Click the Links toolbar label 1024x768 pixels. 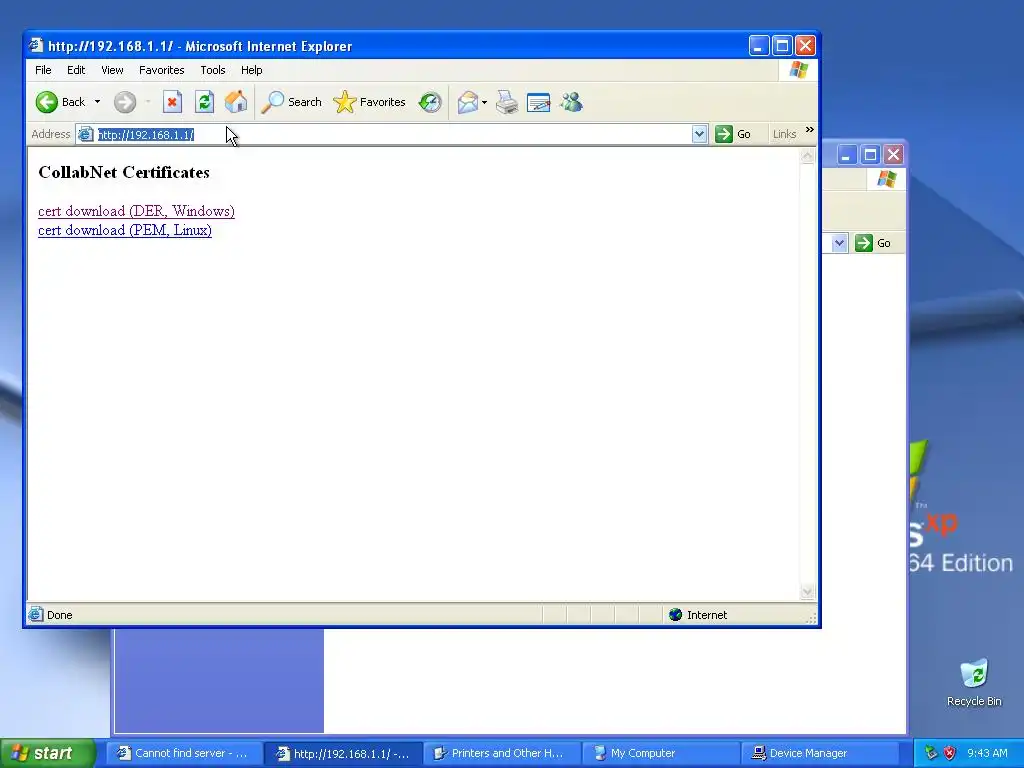coord(784,134)
